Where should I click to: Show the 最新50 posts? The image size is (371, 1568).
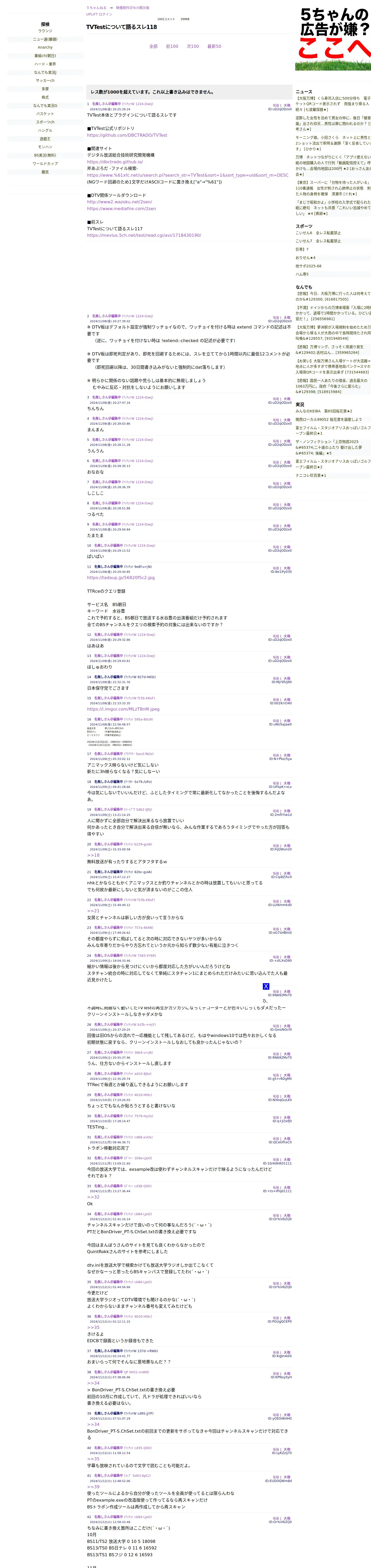click(214, 46)
